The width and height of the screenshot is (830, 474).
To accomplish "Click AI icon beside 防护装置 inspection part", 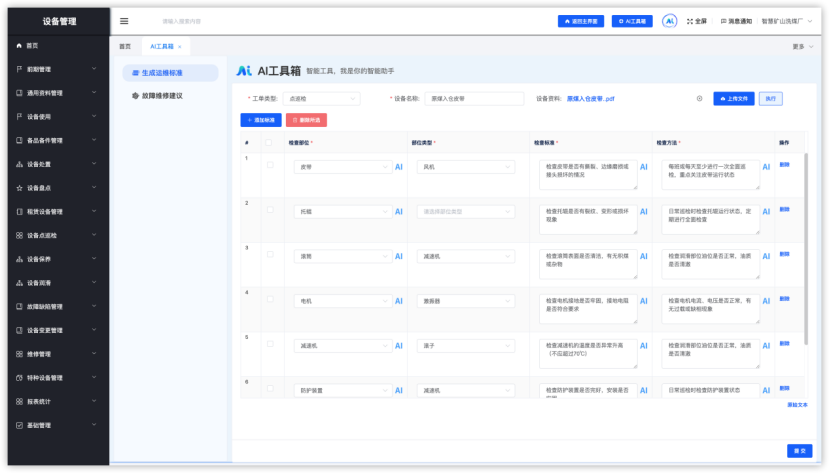I will [x=399, y=390].
